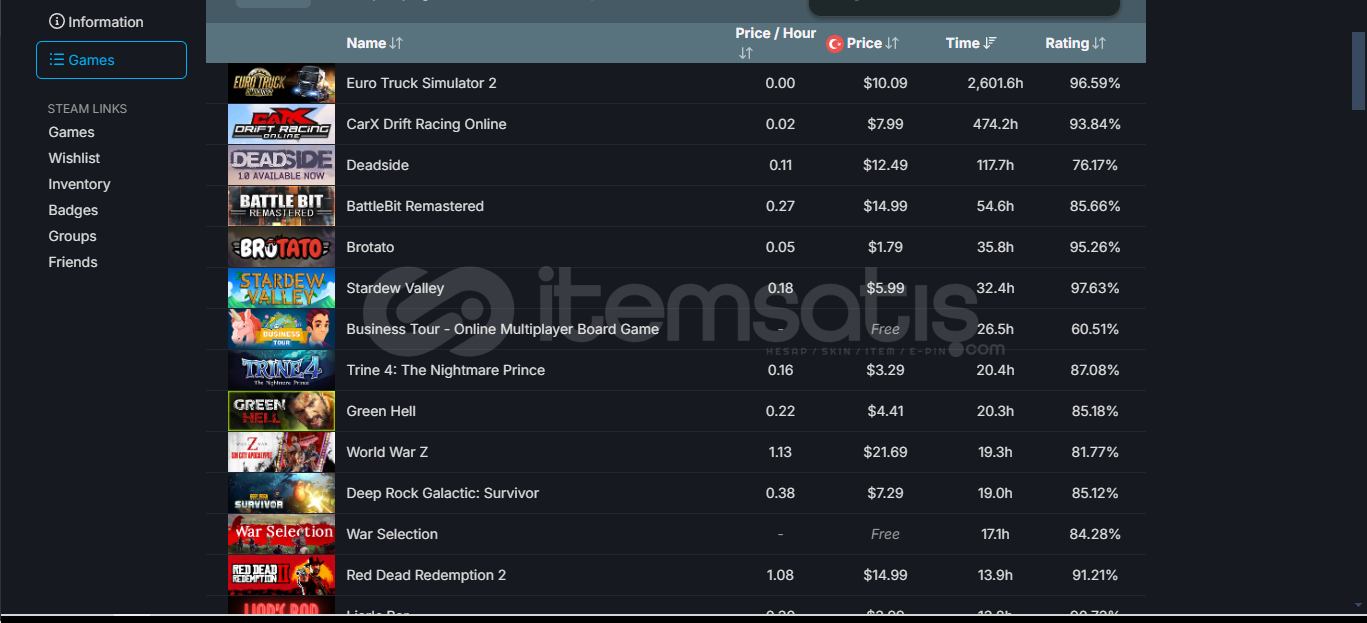The image size is (1367, 623).
Task: Click the BattleBit Remastered name
Action: pyautogui.click(x=415, y=206)
